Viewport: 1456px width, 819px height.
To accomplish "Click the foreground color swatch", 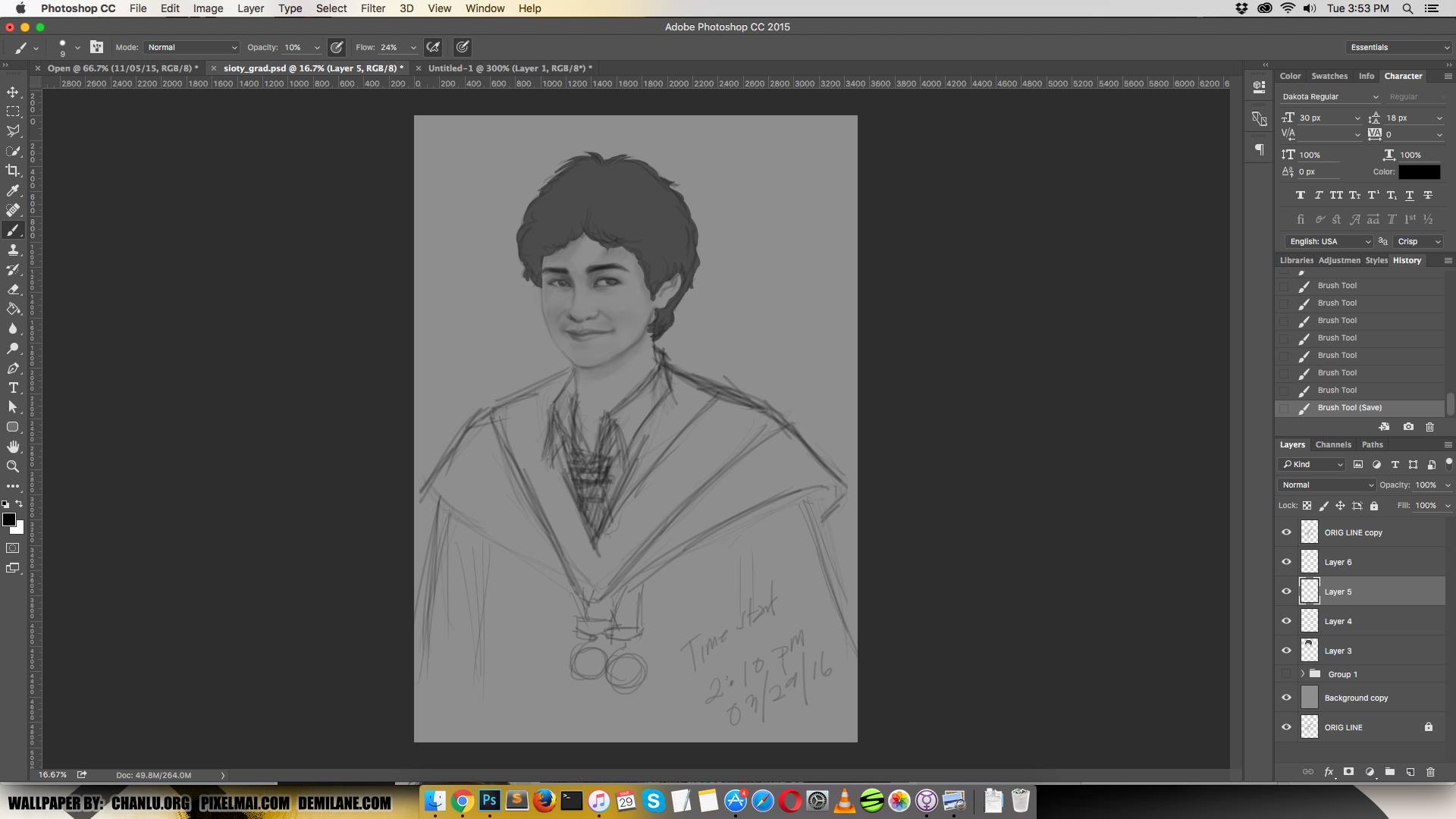I will click(9, 519).
